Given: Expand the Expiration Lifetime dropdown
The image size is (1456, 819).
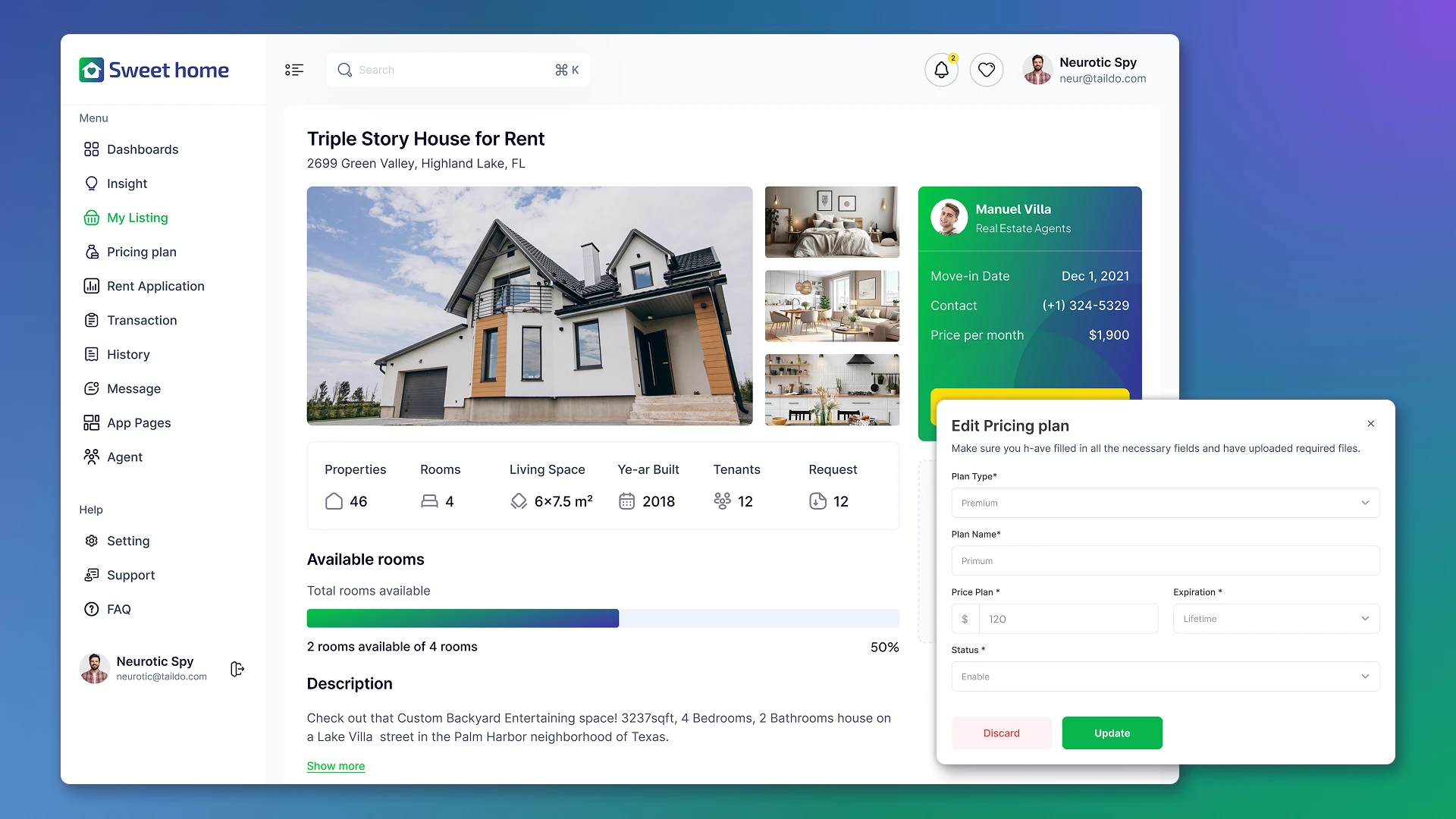Looking at the screenshot, I should pyautogui.click(x=1276, y=618).
